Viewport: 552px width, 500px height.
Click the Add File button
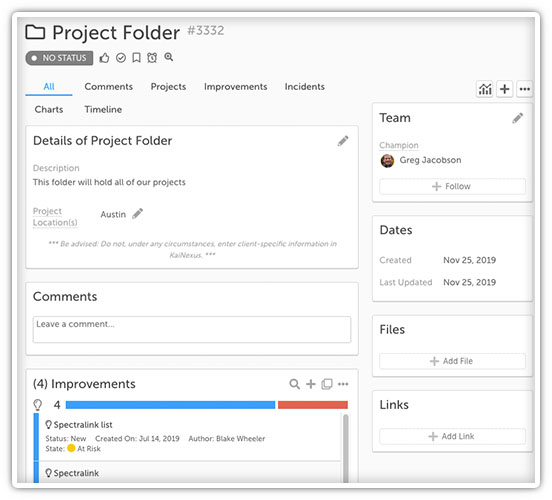452,361
